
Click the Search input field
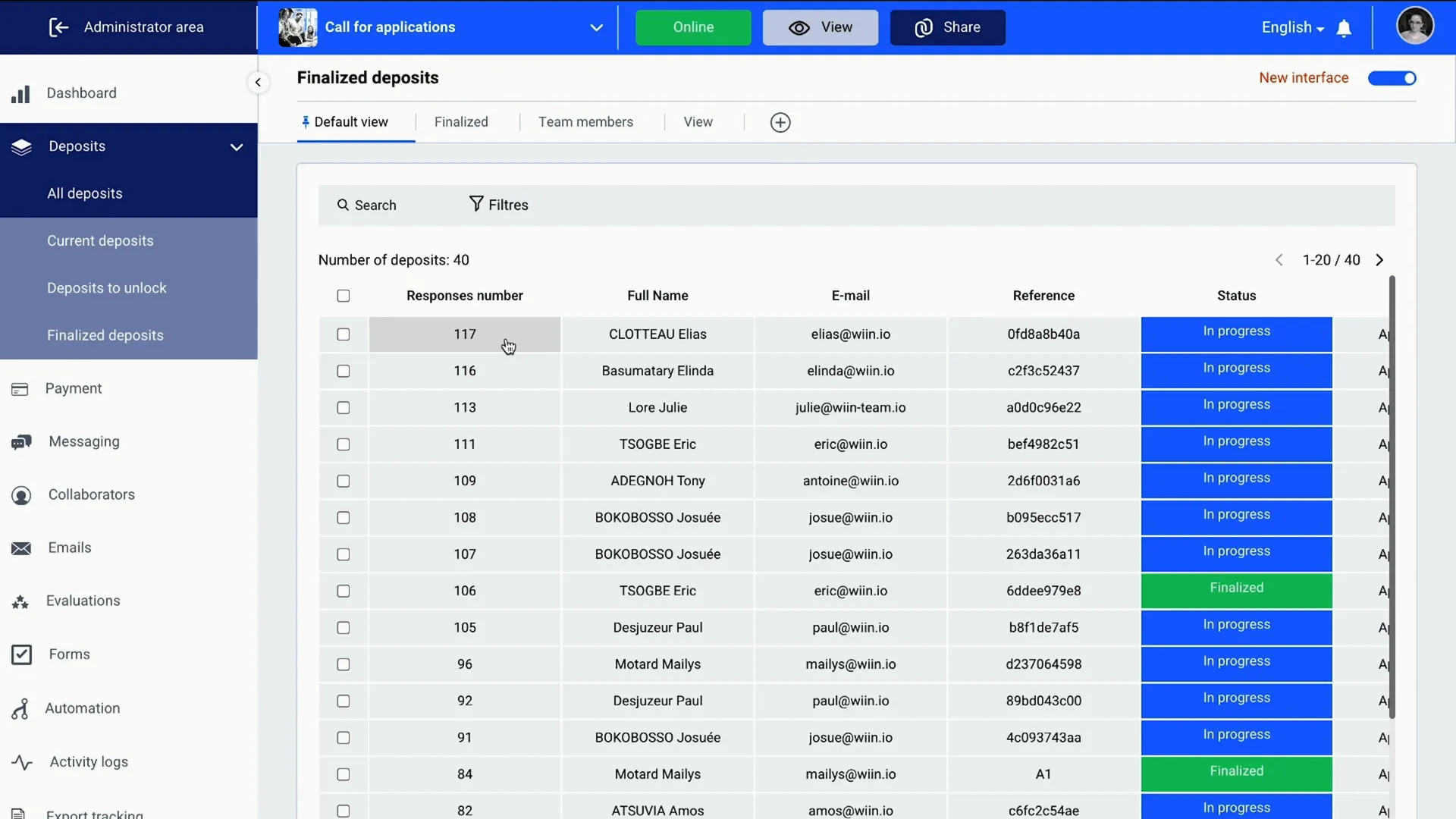[x=376, y=204]
